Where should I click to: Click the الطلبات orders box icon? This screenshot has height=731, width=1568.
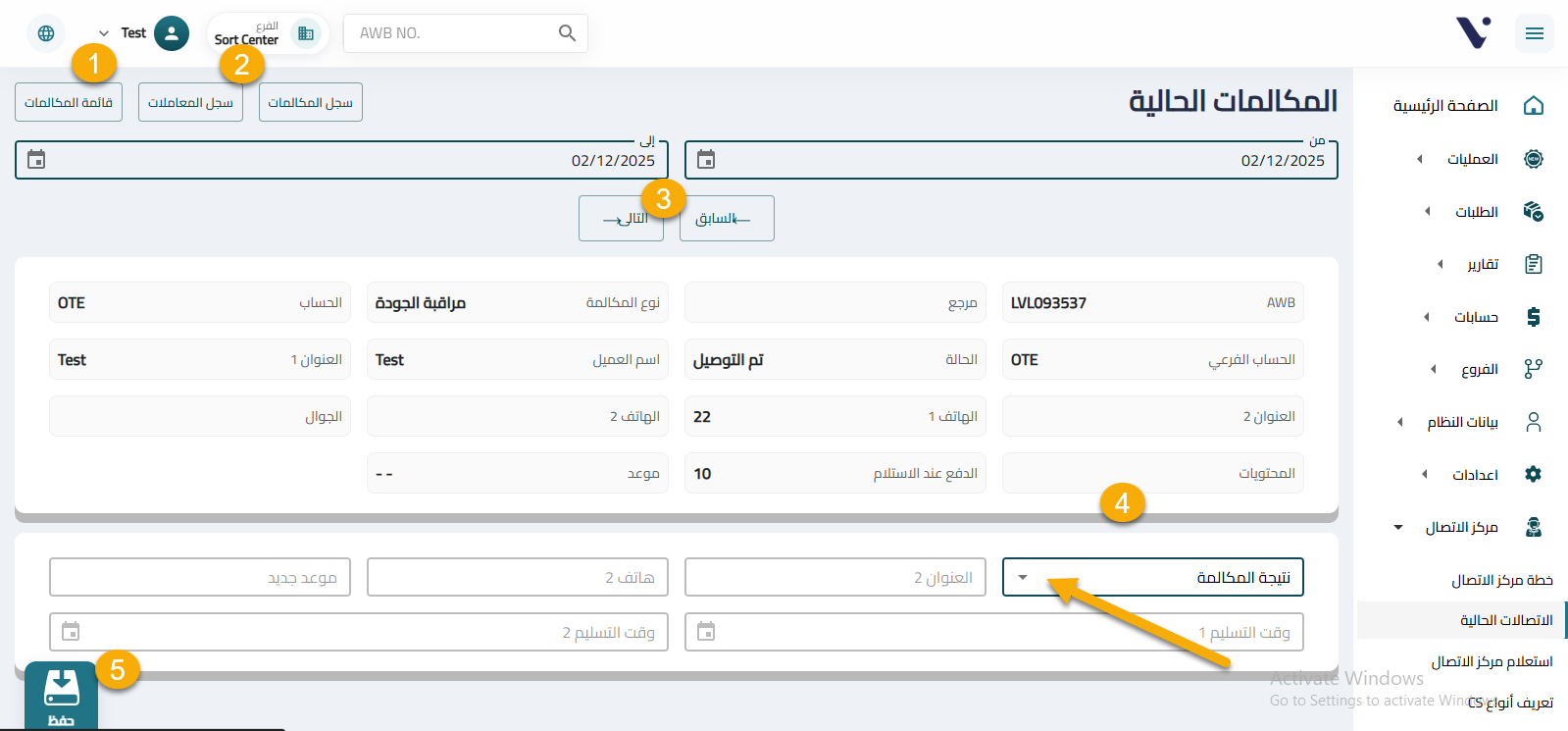[1534, 211]
